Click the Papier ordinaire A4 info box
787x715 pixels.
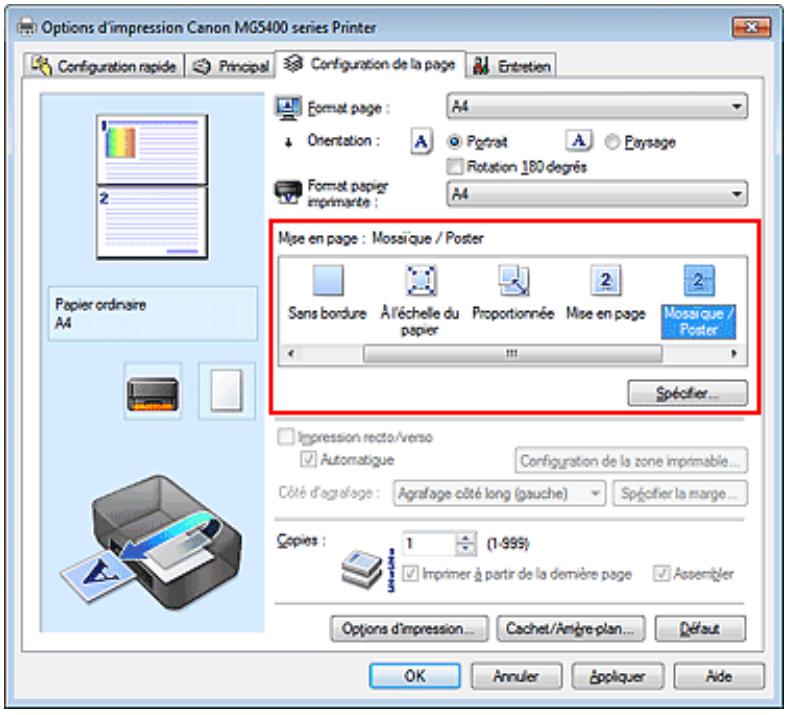(153, 314)
